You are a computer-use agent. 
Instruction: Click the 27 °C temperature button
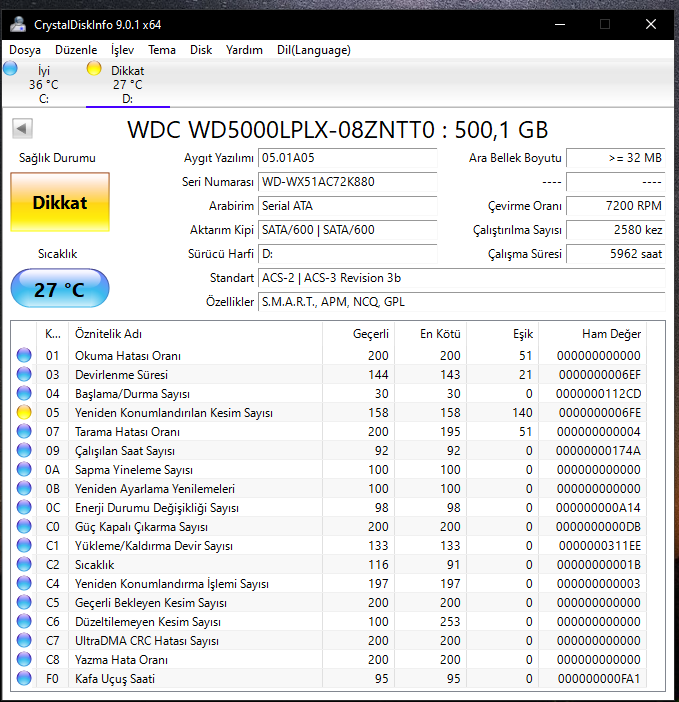point(60,289)
